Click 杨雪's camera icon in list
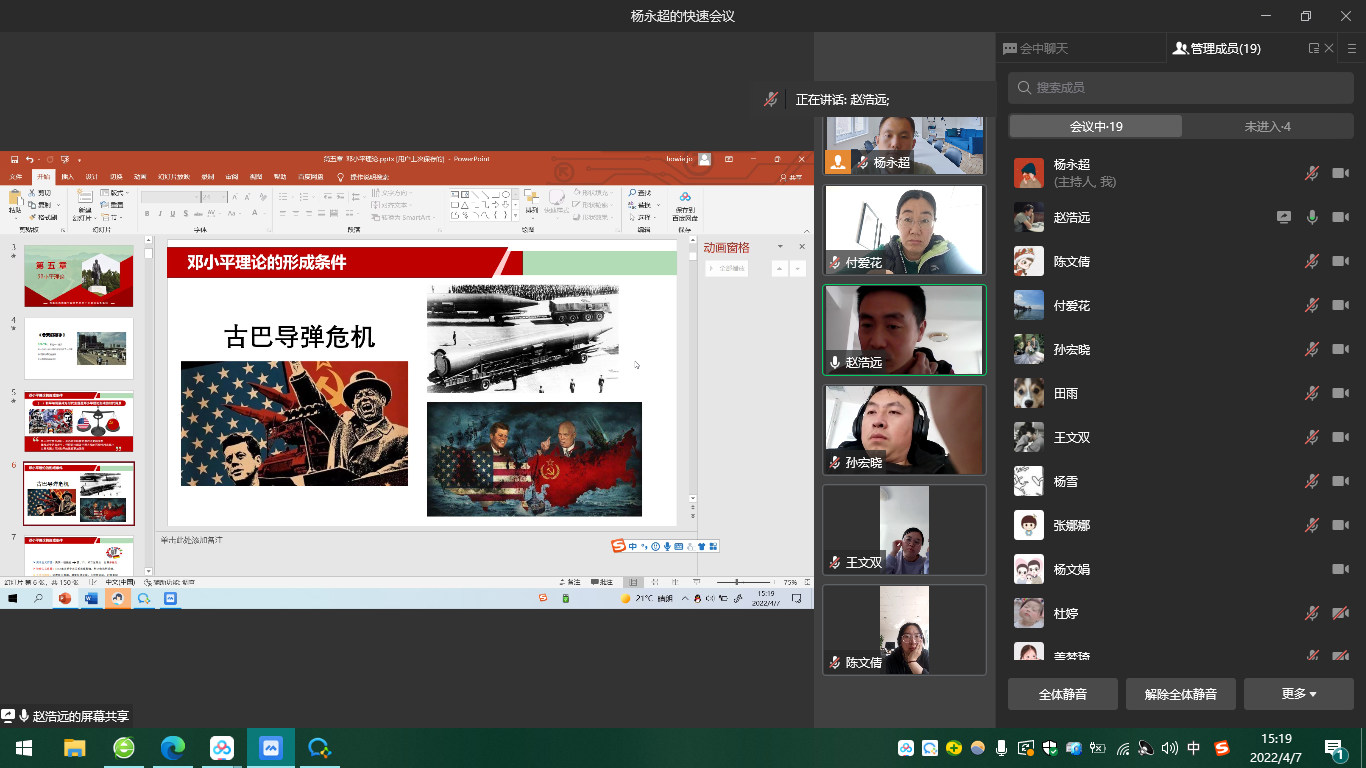This screenshot has width=1366, height=768. [1340, 481]
